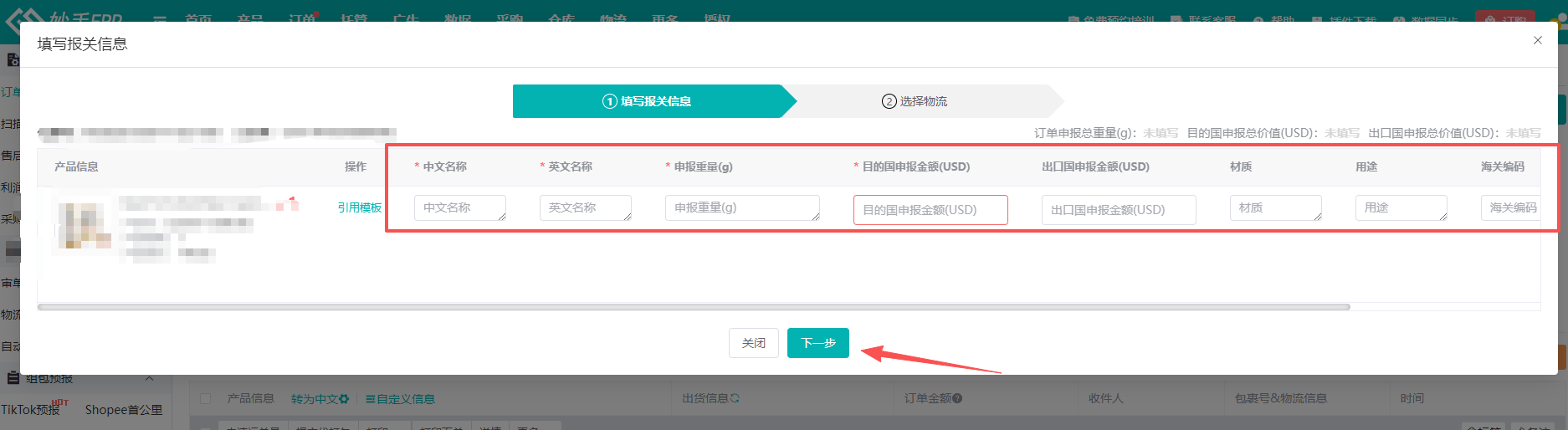Click 转为中文 link in background table
The height and width of the screenshot is (430, 1568).
315,399
